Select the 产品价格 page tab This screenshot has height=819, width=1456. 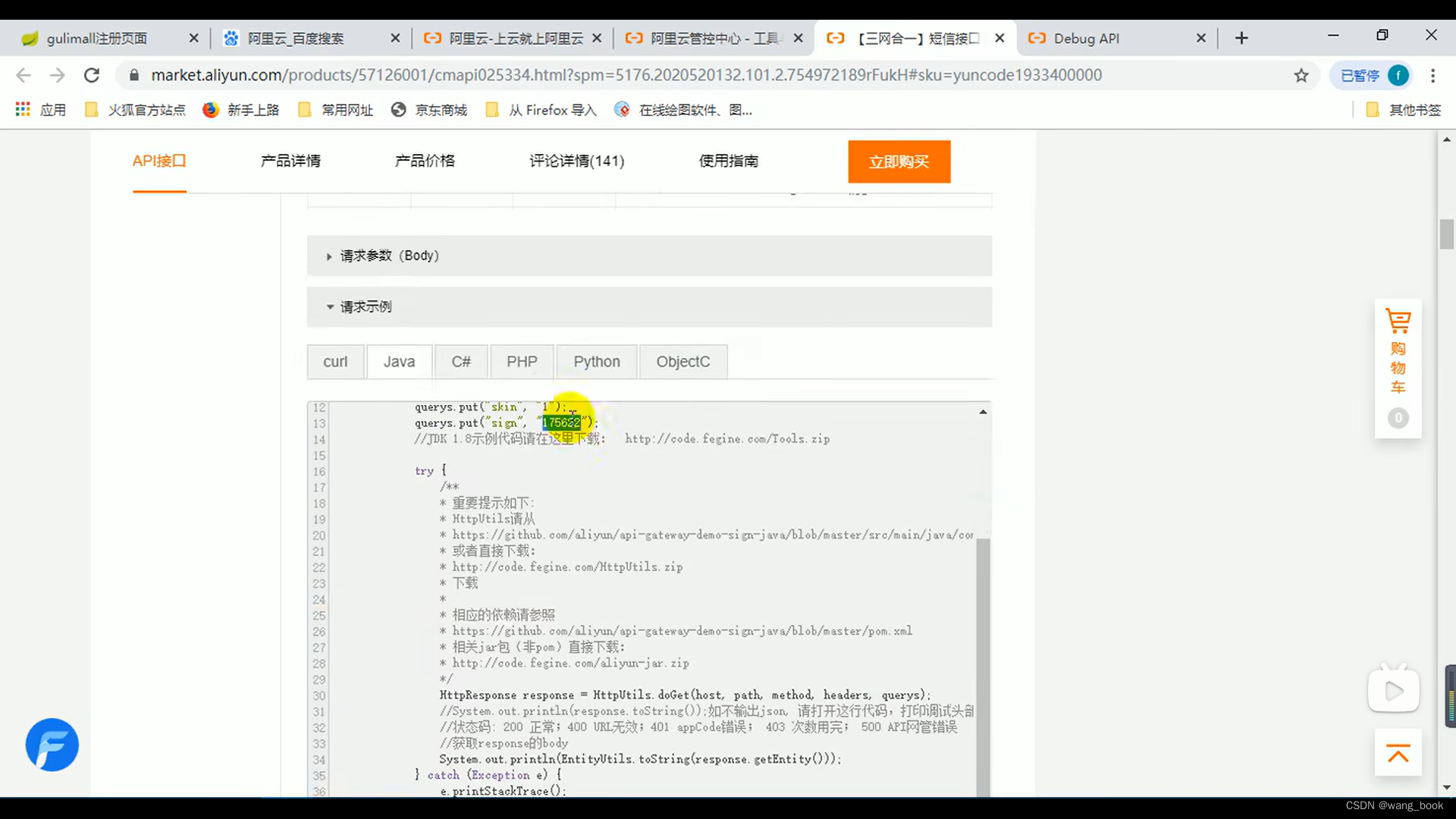(x=425, y=161)
